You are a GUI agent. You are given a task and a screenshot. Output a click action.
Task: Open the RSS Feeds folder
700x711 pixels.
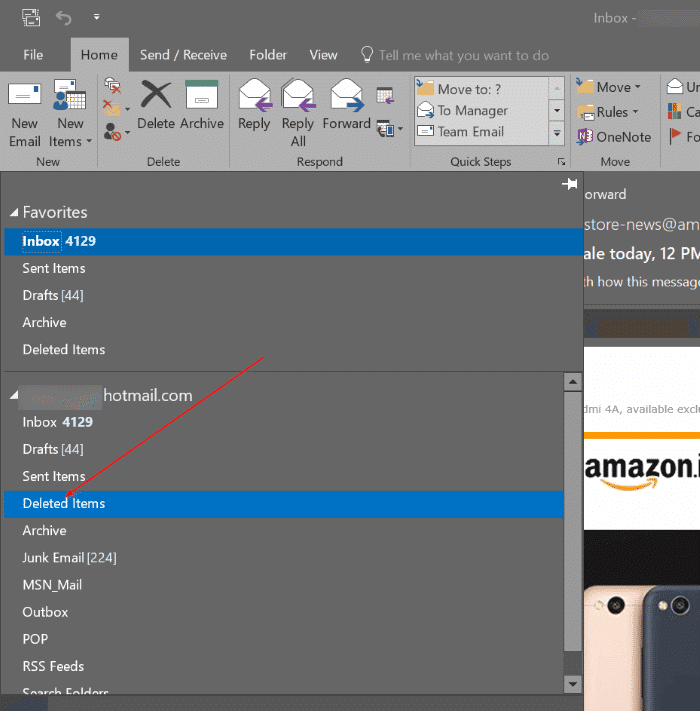pos(284,667)
